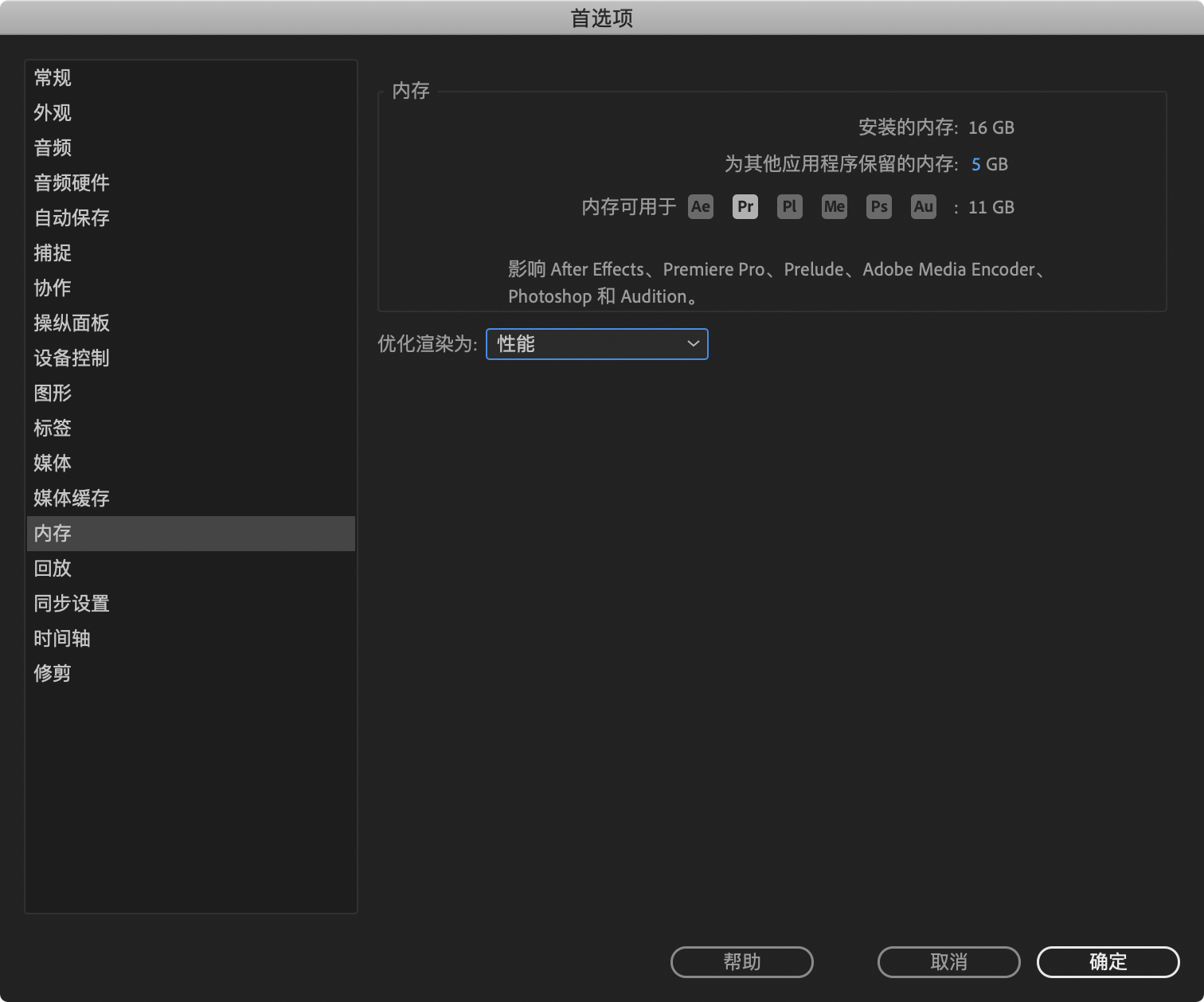Image resolution: width=1204 pixels, height=1002 pixels.
Task: Select the 操纵面板 category
Action: (191, 323)
